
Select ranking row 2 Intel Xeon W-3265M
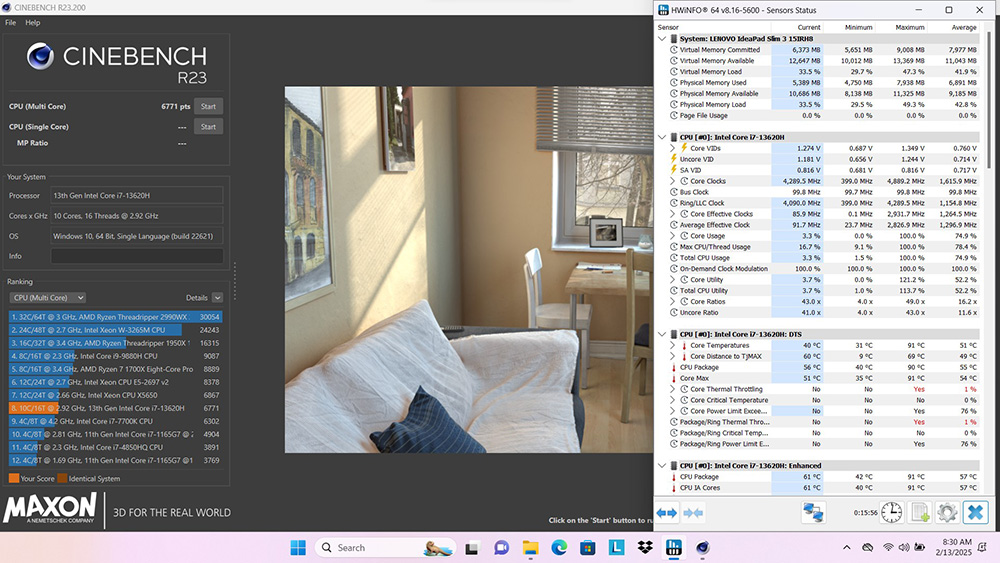115,330
